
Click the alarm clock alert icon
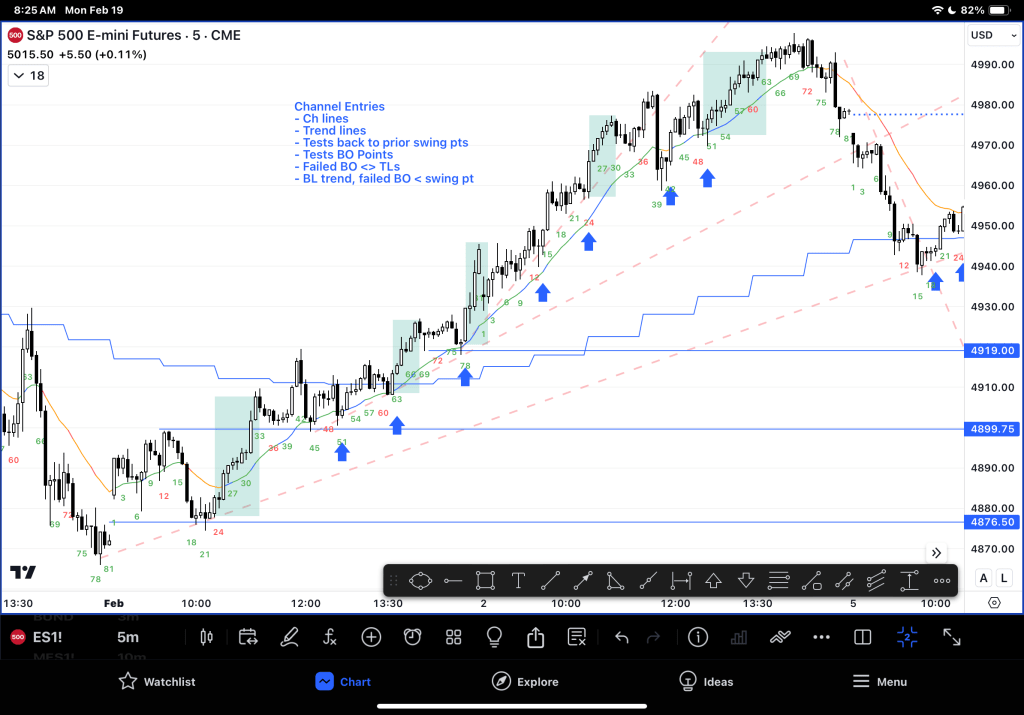pos(412,637)
